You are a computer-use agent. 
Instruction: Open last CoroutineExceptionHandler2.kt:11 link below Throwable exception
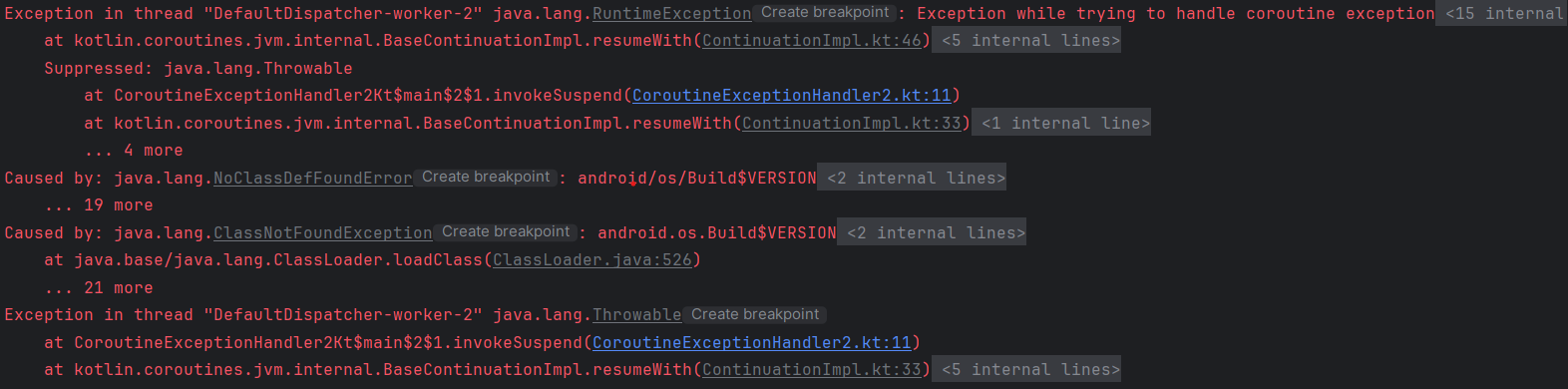752,343
